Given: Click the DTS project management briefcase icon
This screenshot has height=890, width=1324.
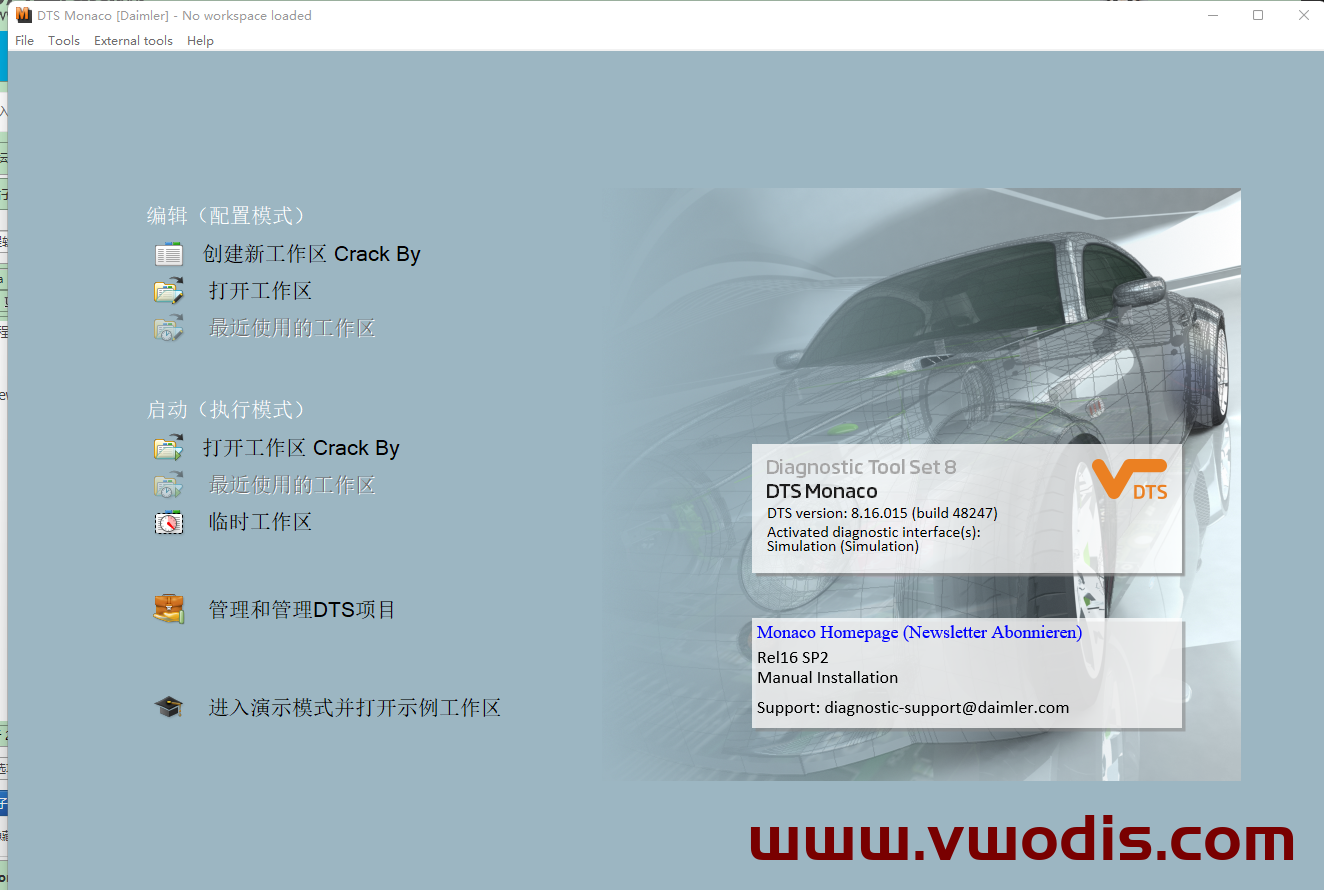Looking at the screenshot, I should tap(169, 609).
